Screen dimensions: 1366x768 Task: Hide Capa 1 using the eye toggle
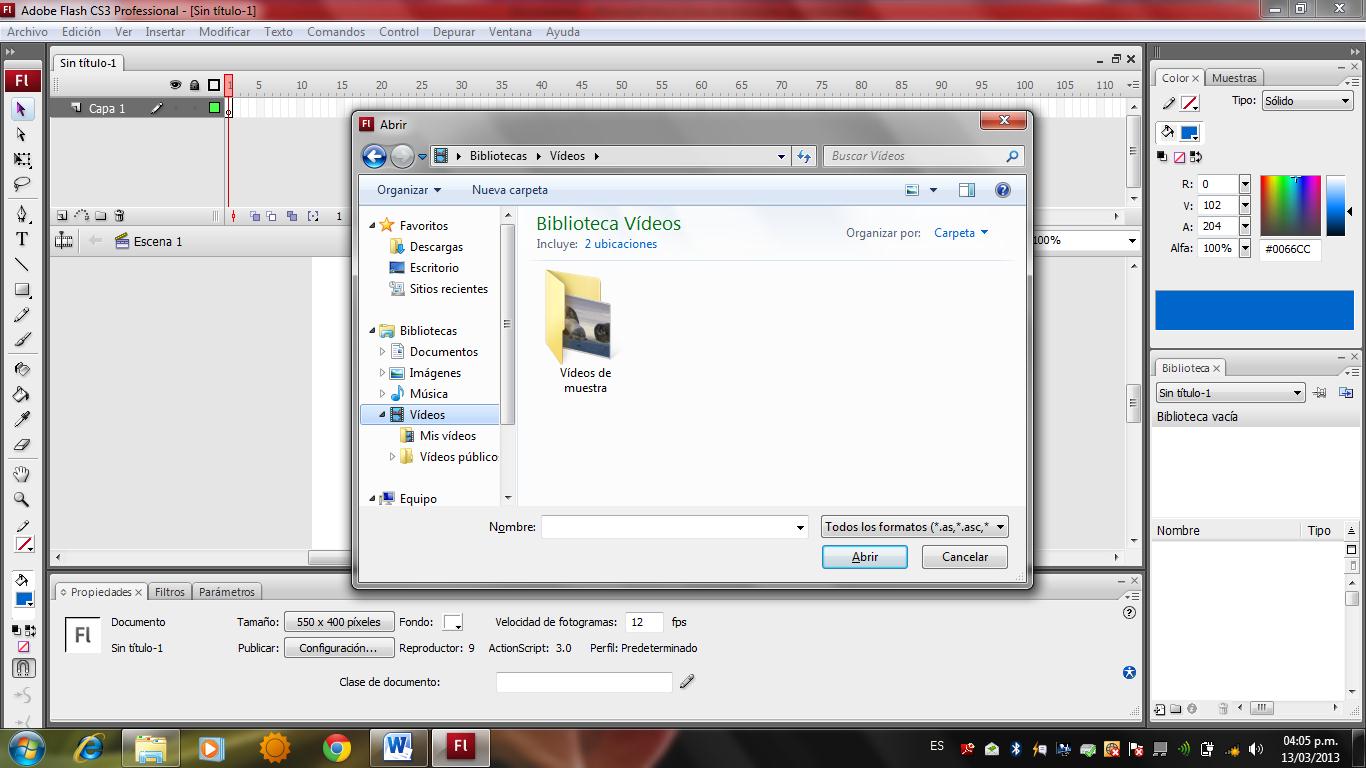(x=175, y=107)
